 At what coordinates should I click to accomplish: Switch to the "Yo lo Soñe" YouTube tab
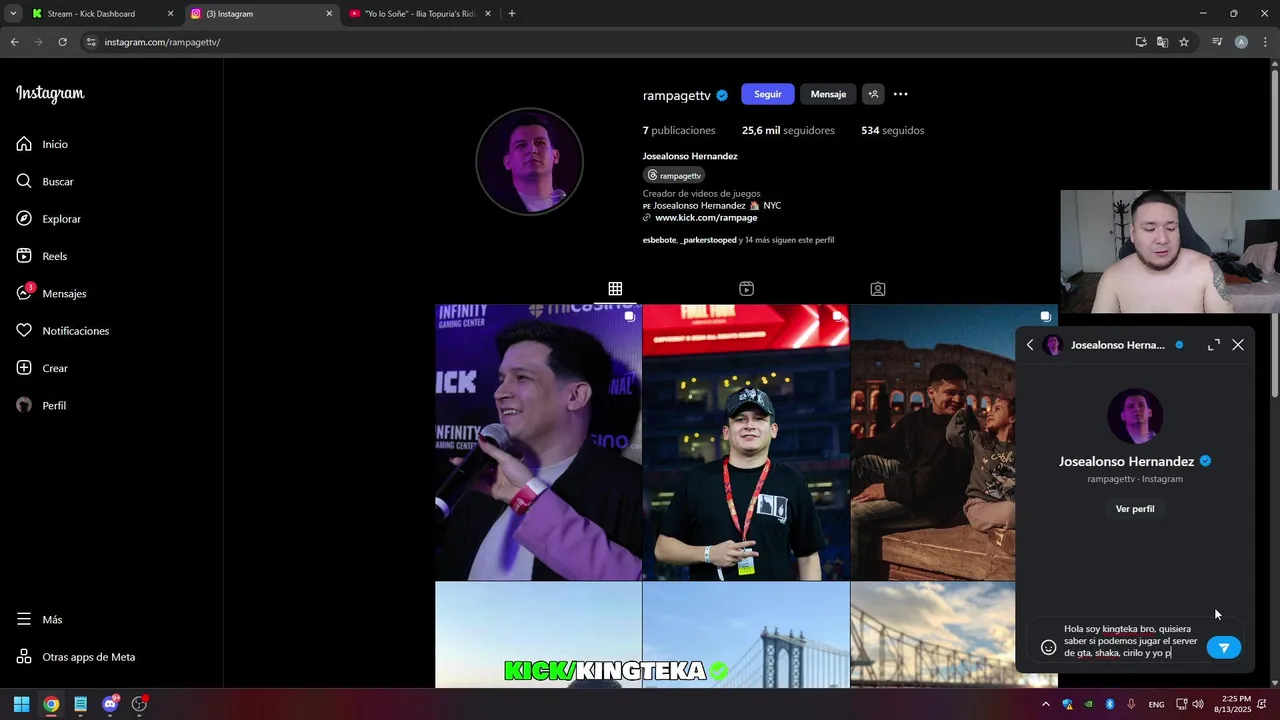[420, 14]
